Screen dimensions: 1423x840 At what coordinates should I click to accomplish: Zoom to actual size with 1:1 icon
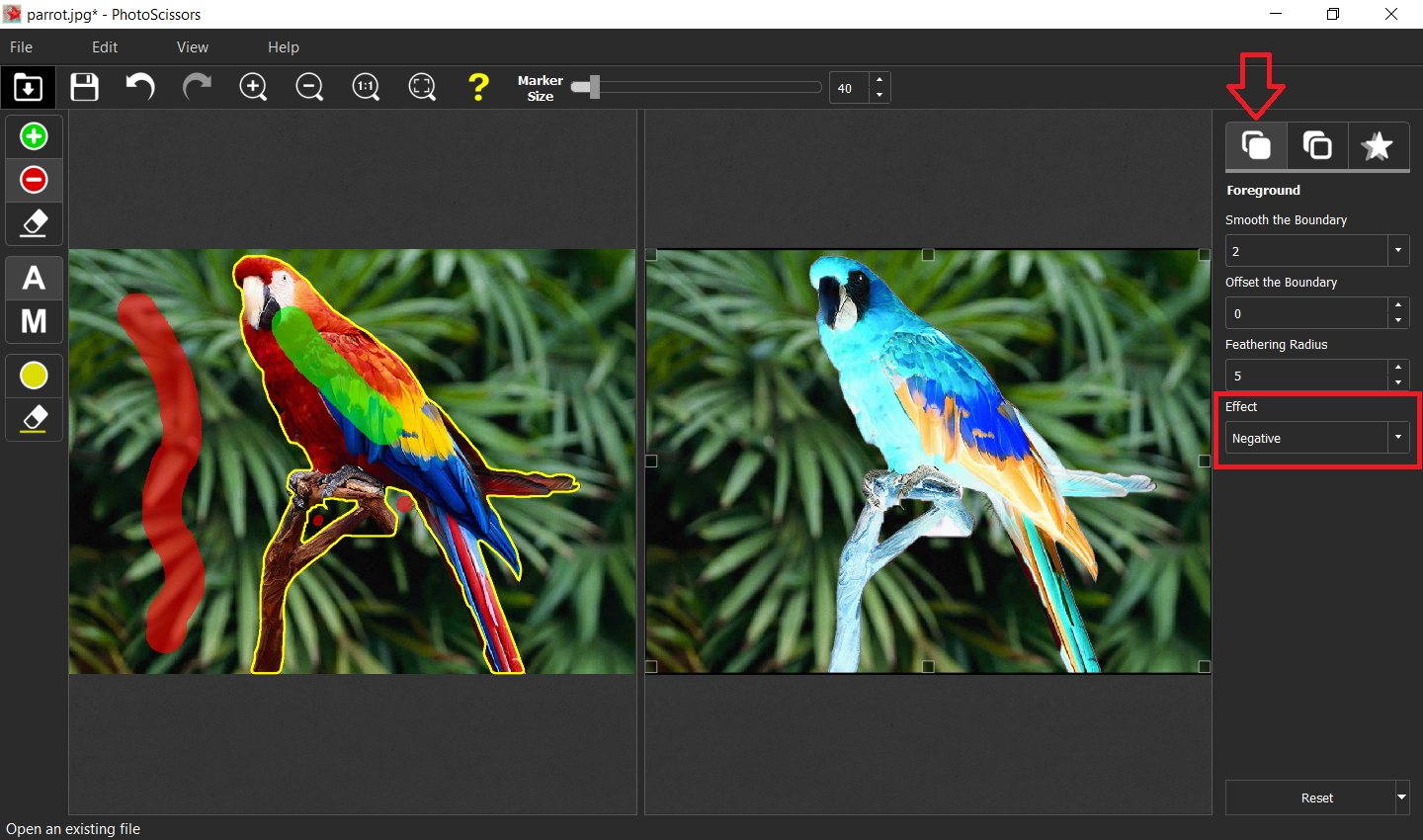click(x=366, y=87)
